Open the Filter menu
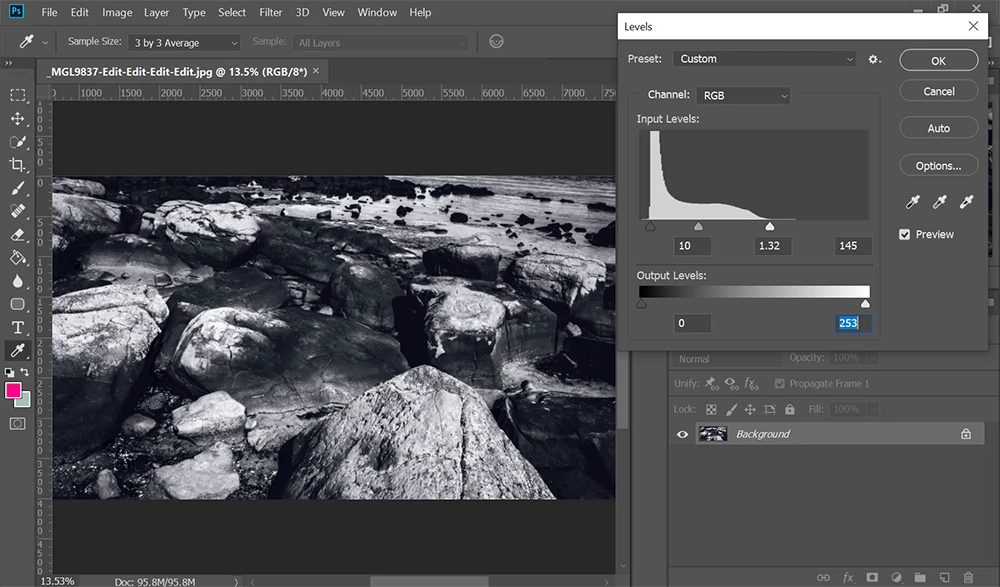The height and width of the screenshot is (587, 1000). point(270,12)
